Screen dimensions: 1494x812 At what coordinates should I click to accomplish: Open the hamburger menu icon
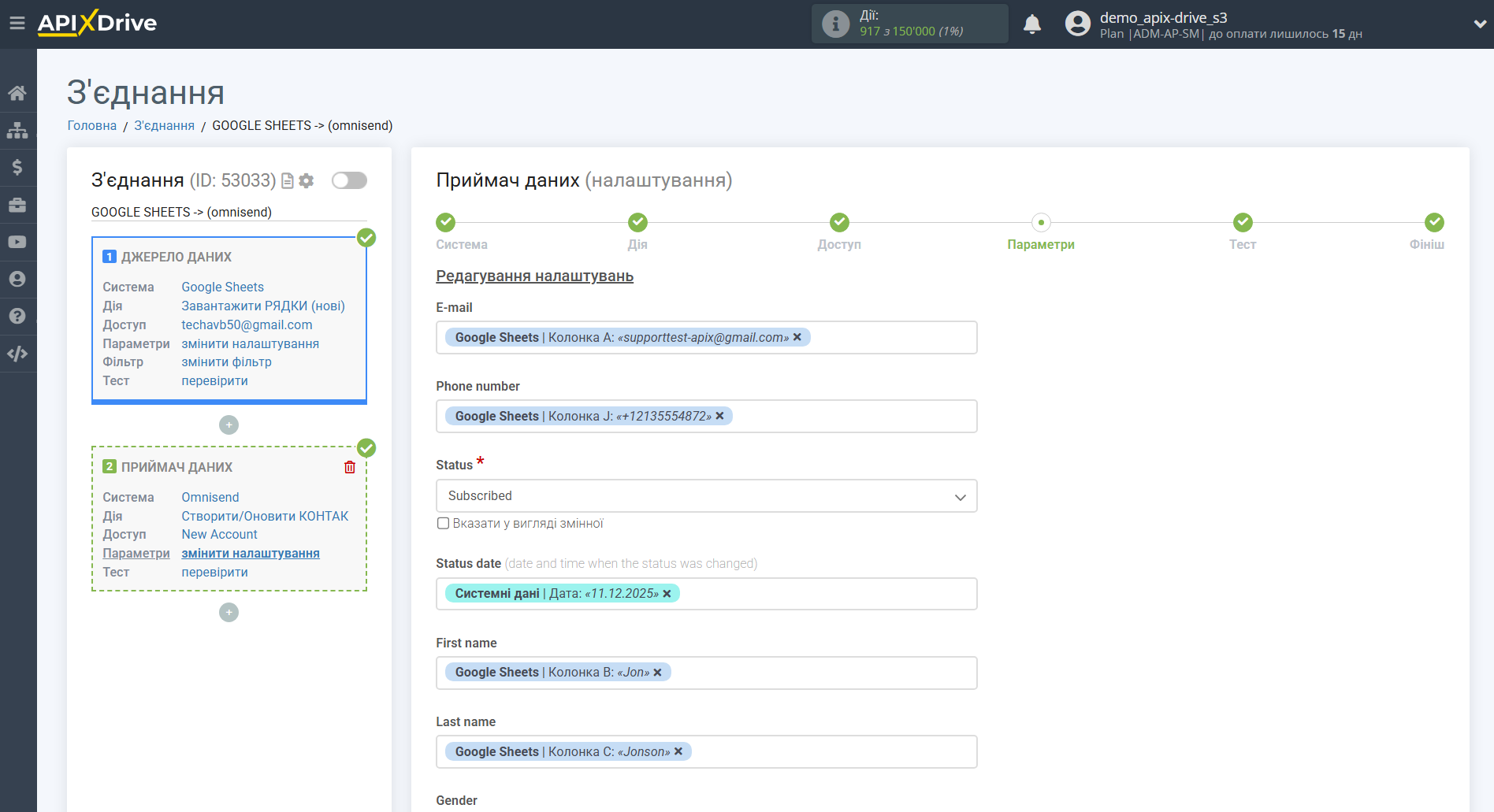click(x=17, y=23)
